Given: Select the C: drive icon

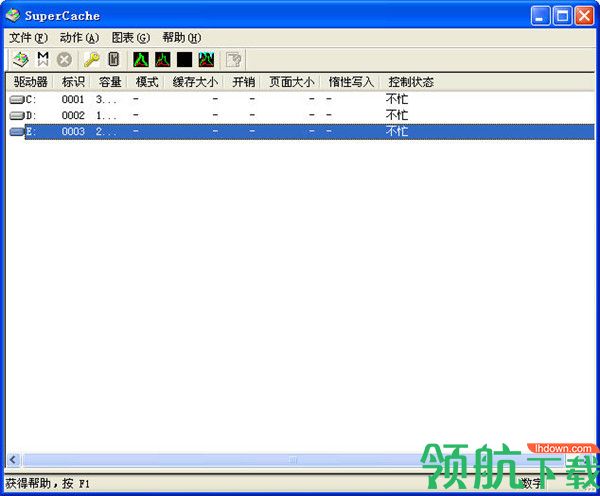Looking at the screenshot, I should coord(17,100).
